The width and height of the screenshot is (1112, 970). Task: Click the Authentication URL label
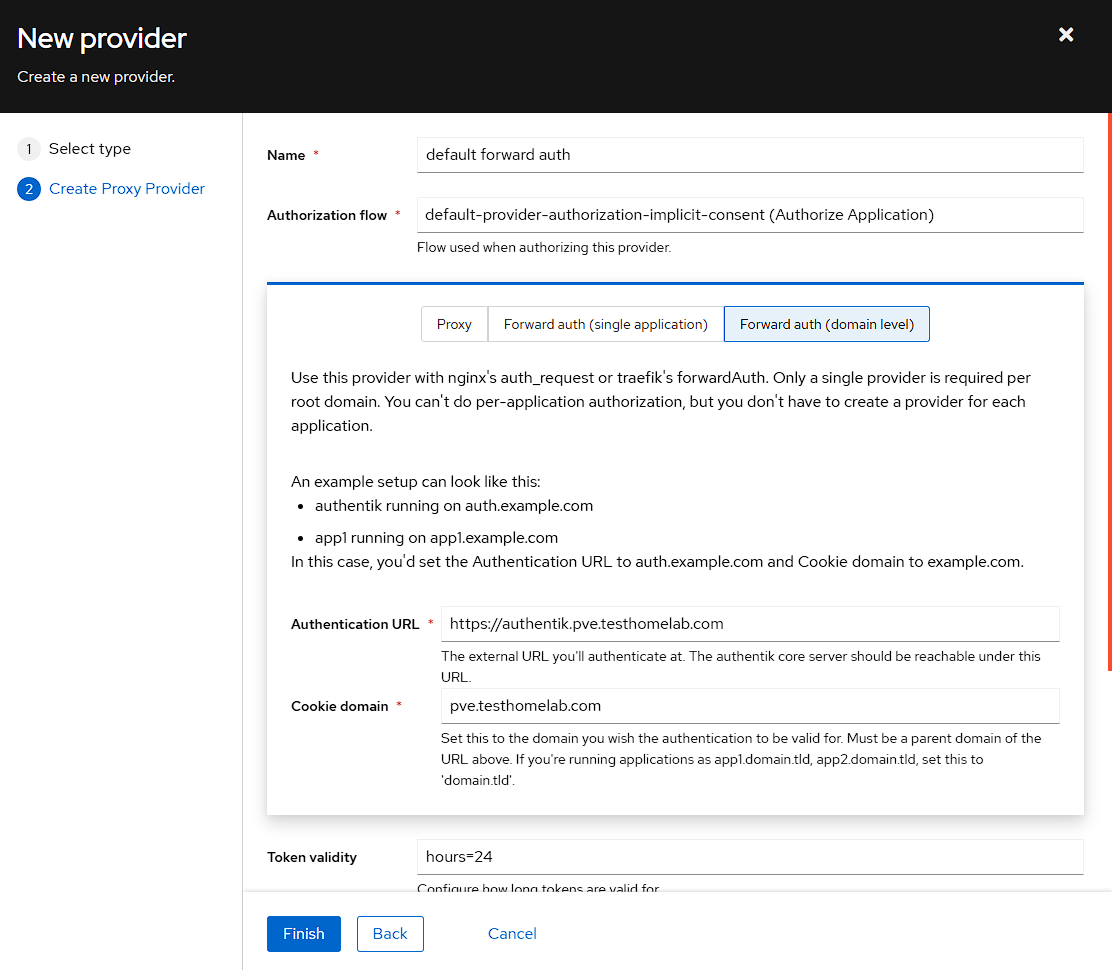pyautogui.click(x=355, y=625)
